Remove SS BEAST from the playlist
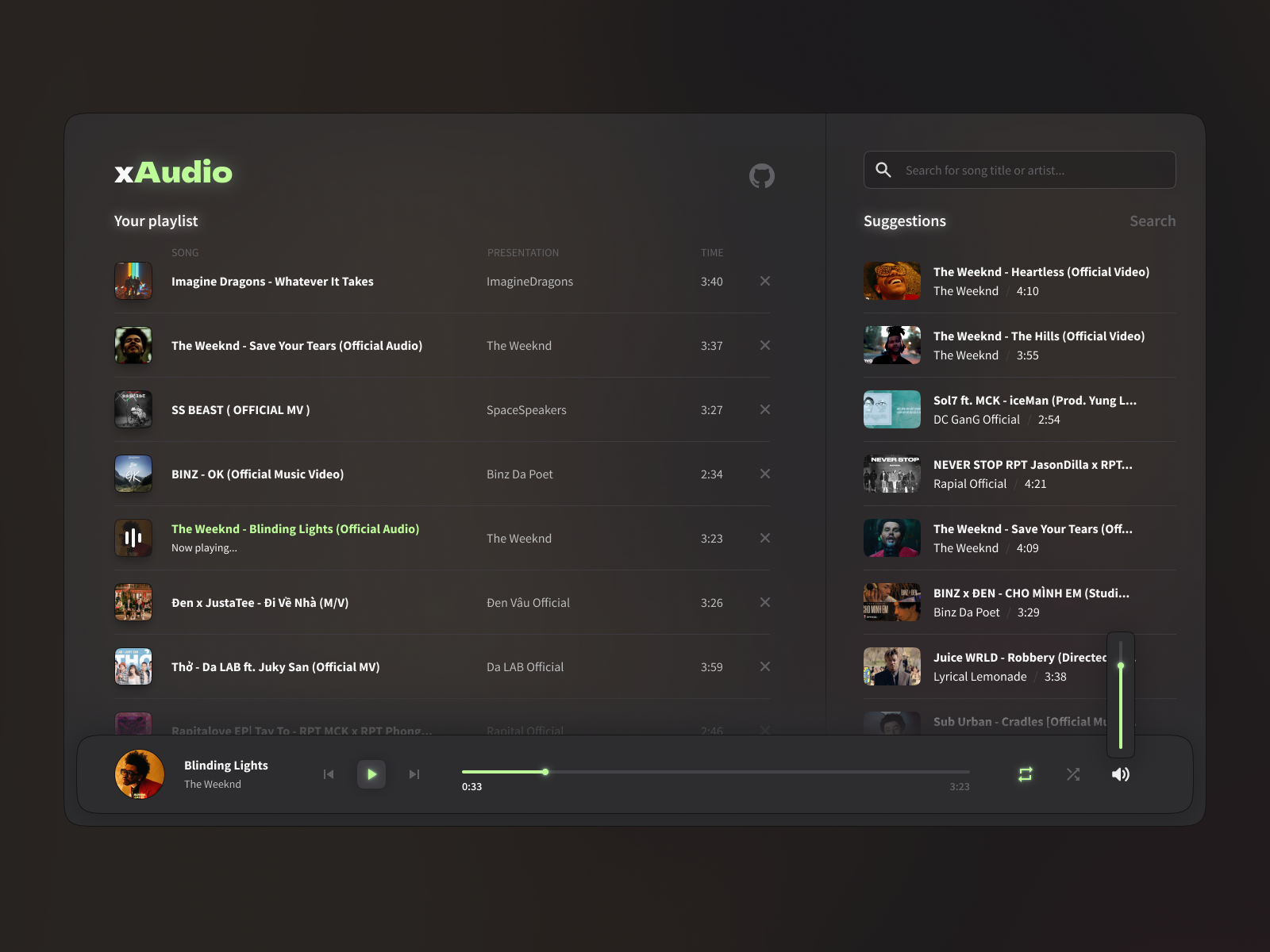This screenshot has height=952, width=1270. pyautogui.click(x=764, y=409)
